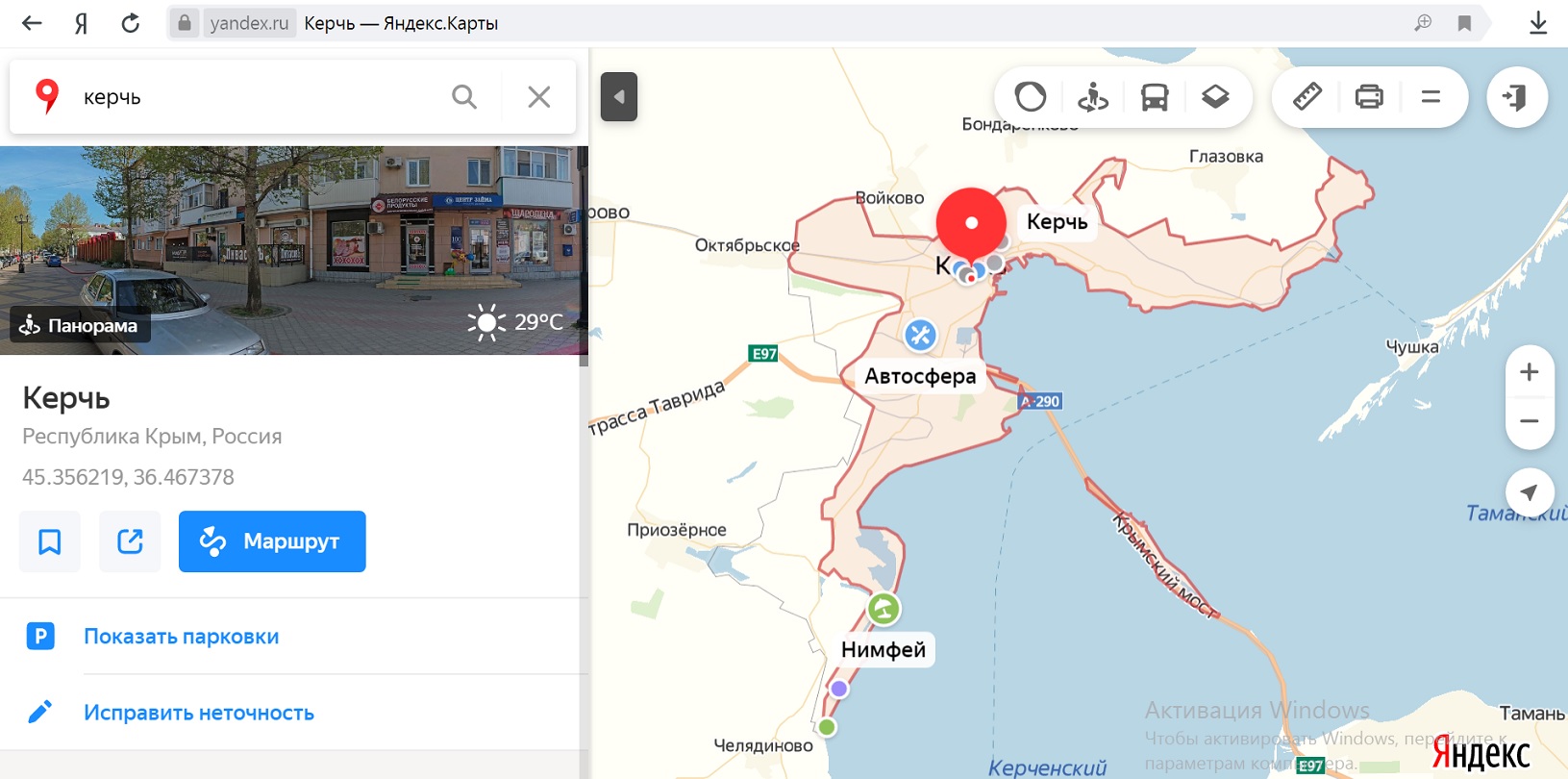Open the browser downloads
Viewport: 1568px width, 779px height.
tap(1538, 23)
